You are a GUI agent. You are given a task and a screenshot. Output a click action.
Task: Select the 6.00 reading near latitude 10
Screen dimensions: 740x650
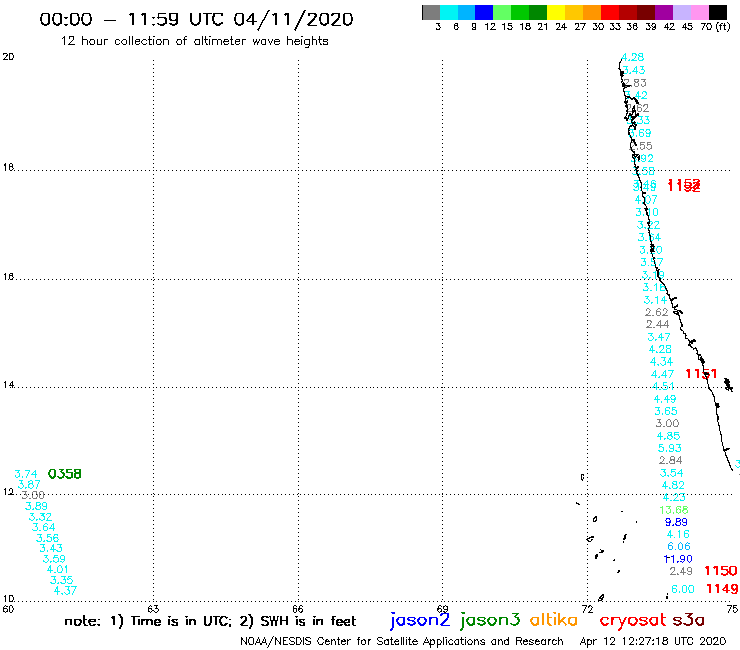pos(682,589)
